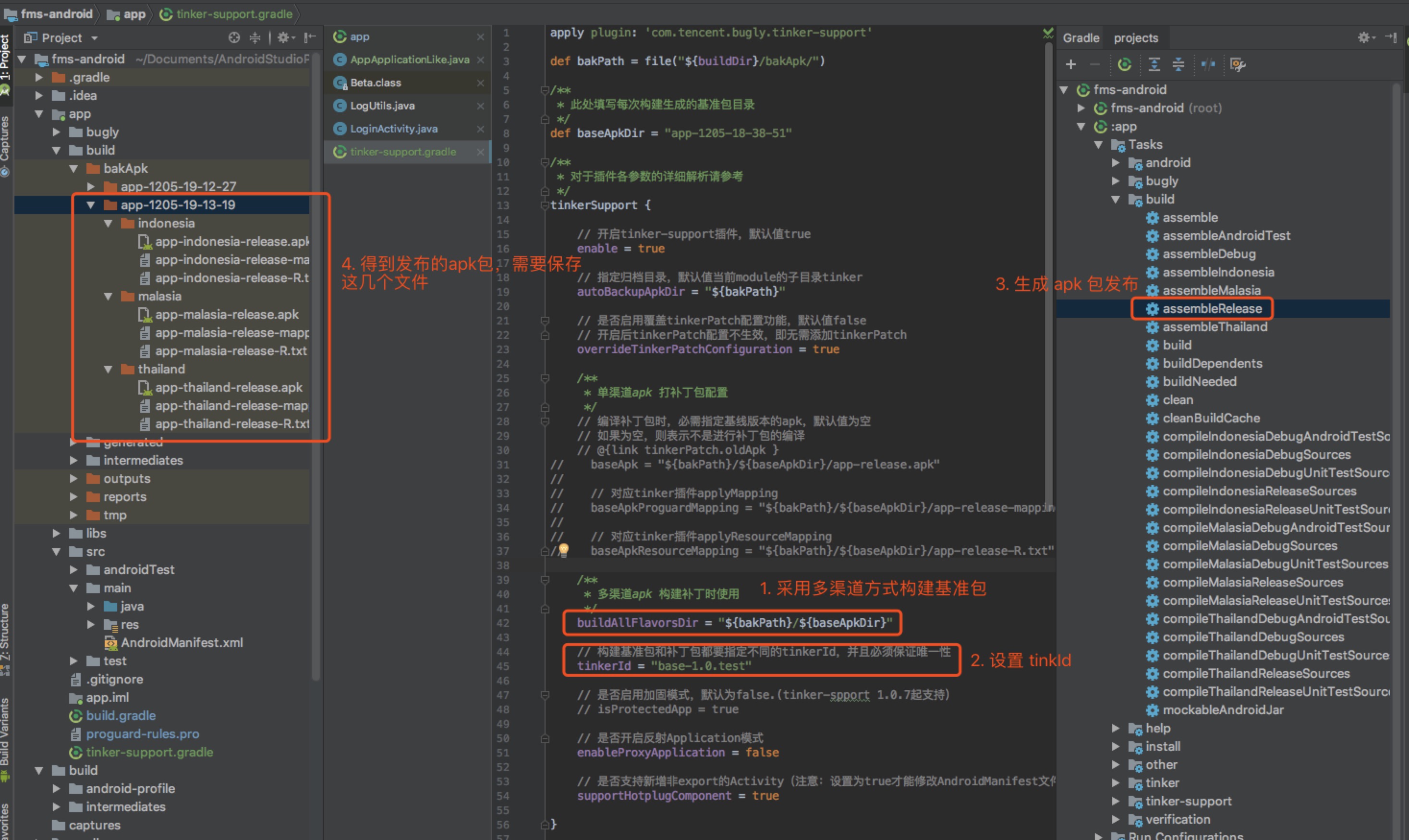Open Gradle settings wrench icon
Image resolution: width=1409 pixels, height=840 pixels.
tap(1238, 64)
